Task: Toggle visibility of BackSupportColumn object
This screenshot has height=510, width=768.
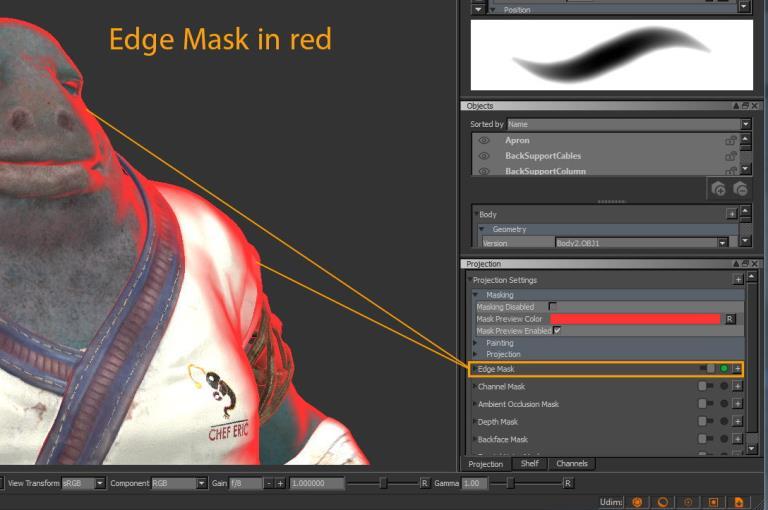Action: pyautogui.click(x=484, y=171)
